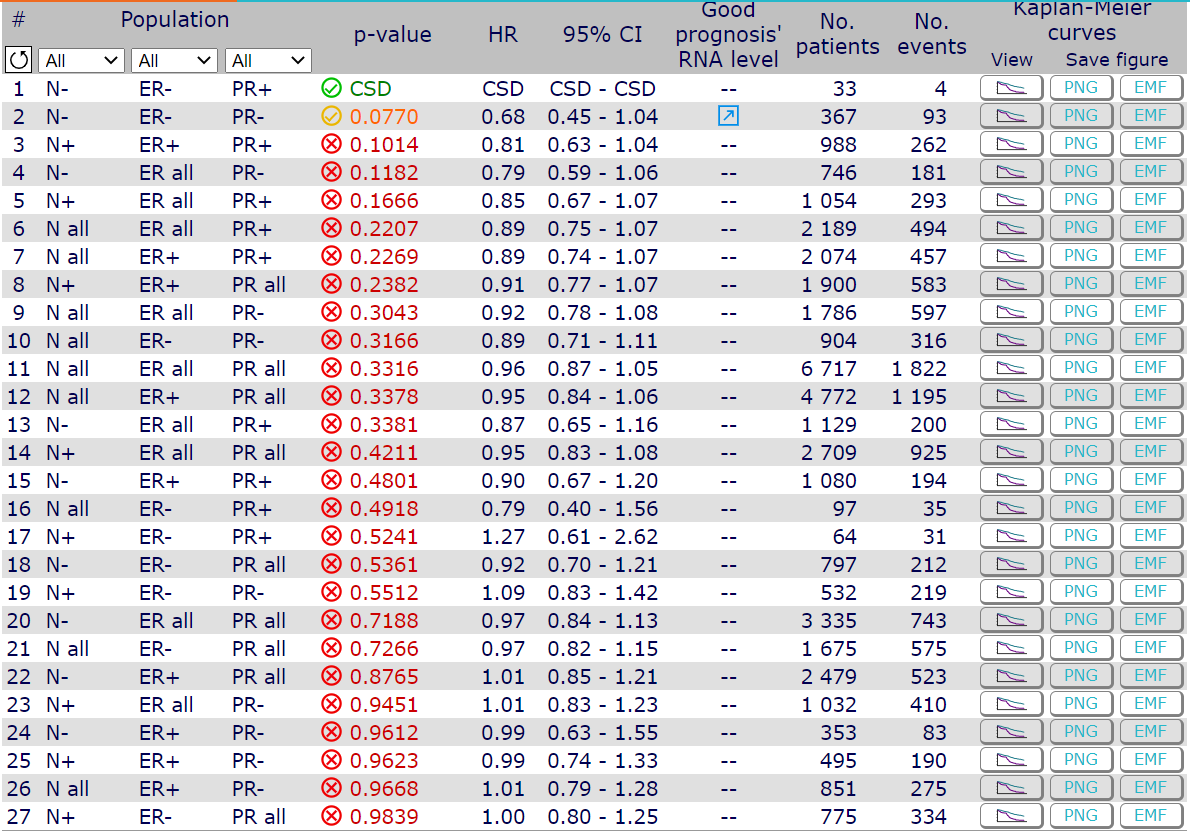The image size is (1190, 832).
Task: Select event count 1 195 in row 12
Action: click(919, 397)
